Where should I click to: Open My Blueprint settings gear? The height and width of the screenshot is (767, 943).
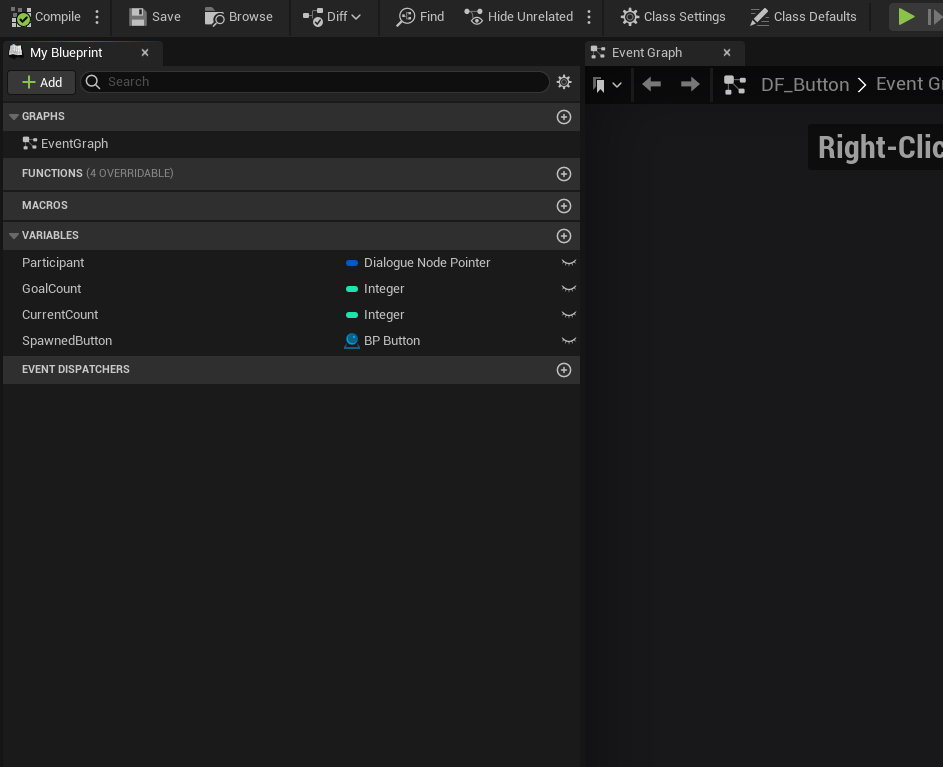pos(564,82)
